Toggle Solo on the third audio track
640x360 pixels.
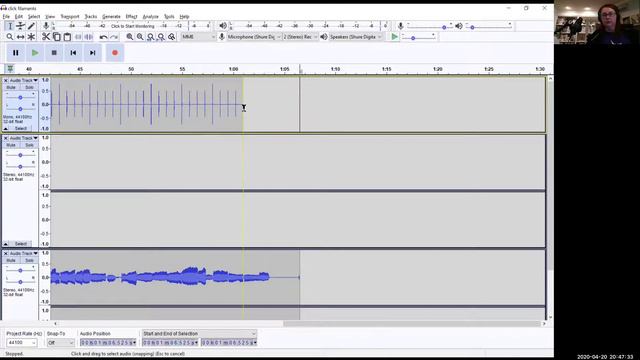(29, 260)
